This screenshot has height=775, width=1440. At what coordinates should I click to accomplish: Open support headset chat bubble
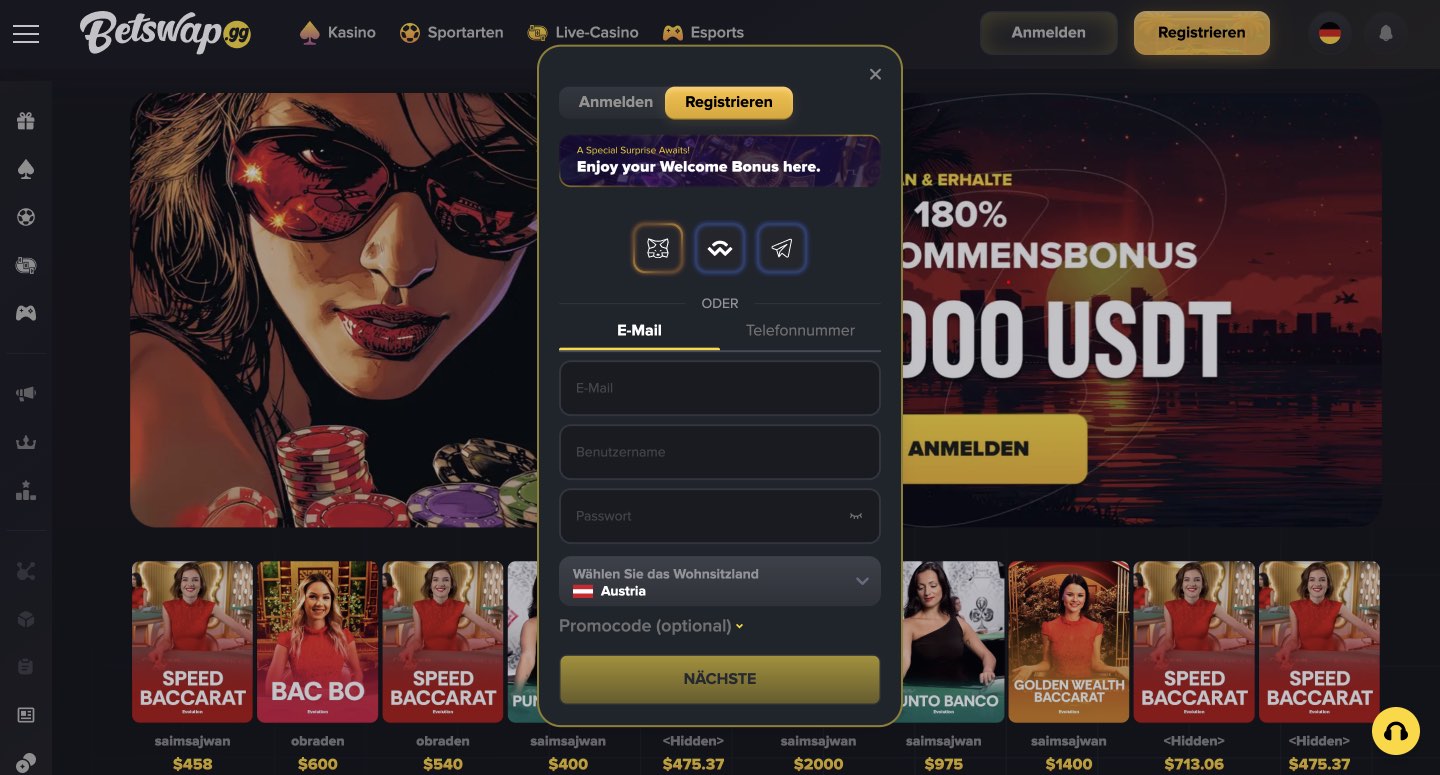tap(1397, 731)
